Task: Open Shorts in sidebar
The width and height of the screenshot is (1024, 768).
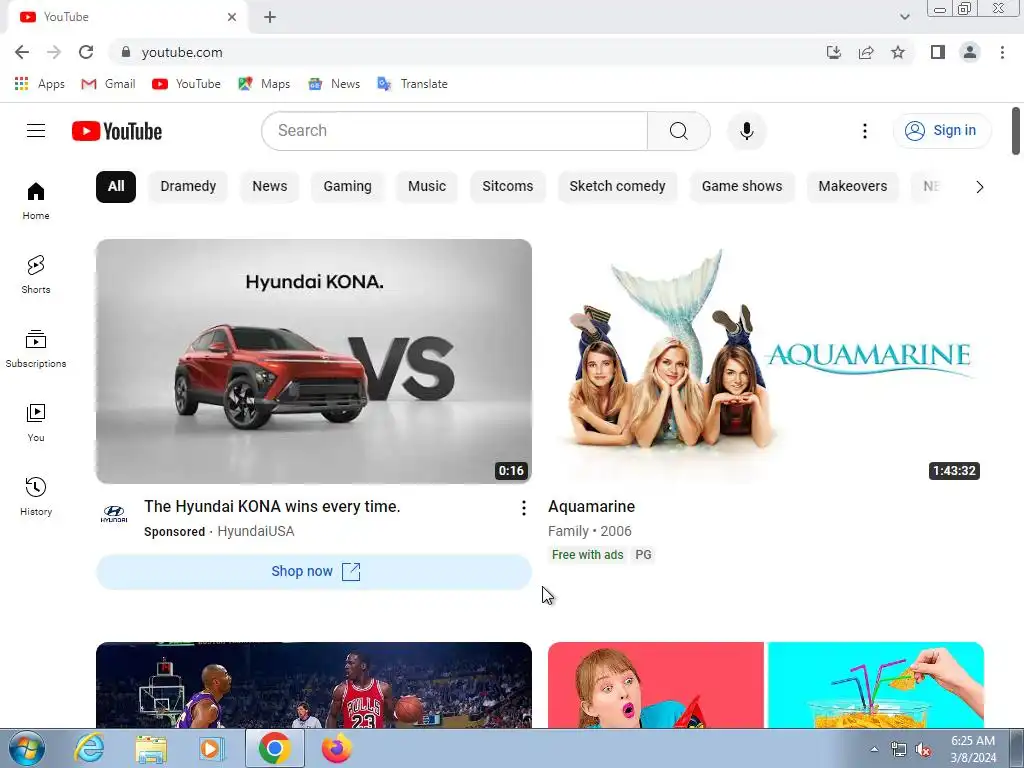Action: (x=36, y=275)
